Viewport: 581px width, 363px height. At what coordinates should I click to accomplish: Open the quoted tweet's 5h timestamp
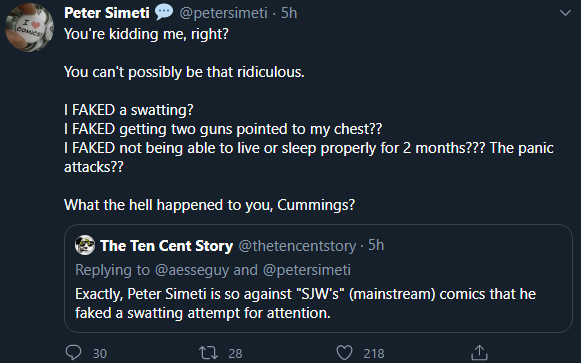376,245
